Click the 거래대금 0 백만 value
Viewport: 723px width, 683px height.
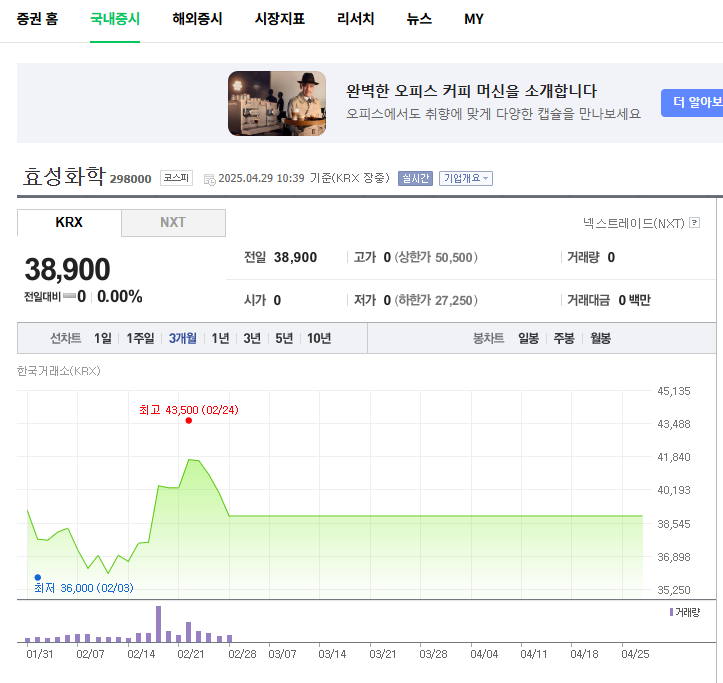pos(634,301)
